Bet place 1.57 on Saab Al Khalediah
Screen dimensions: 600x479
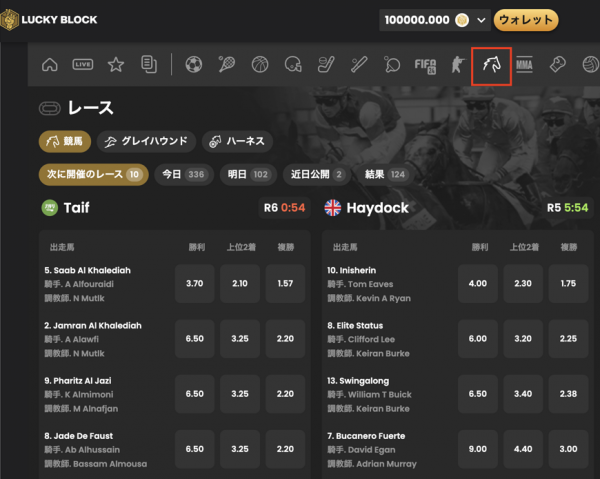[x=285, y=283]
